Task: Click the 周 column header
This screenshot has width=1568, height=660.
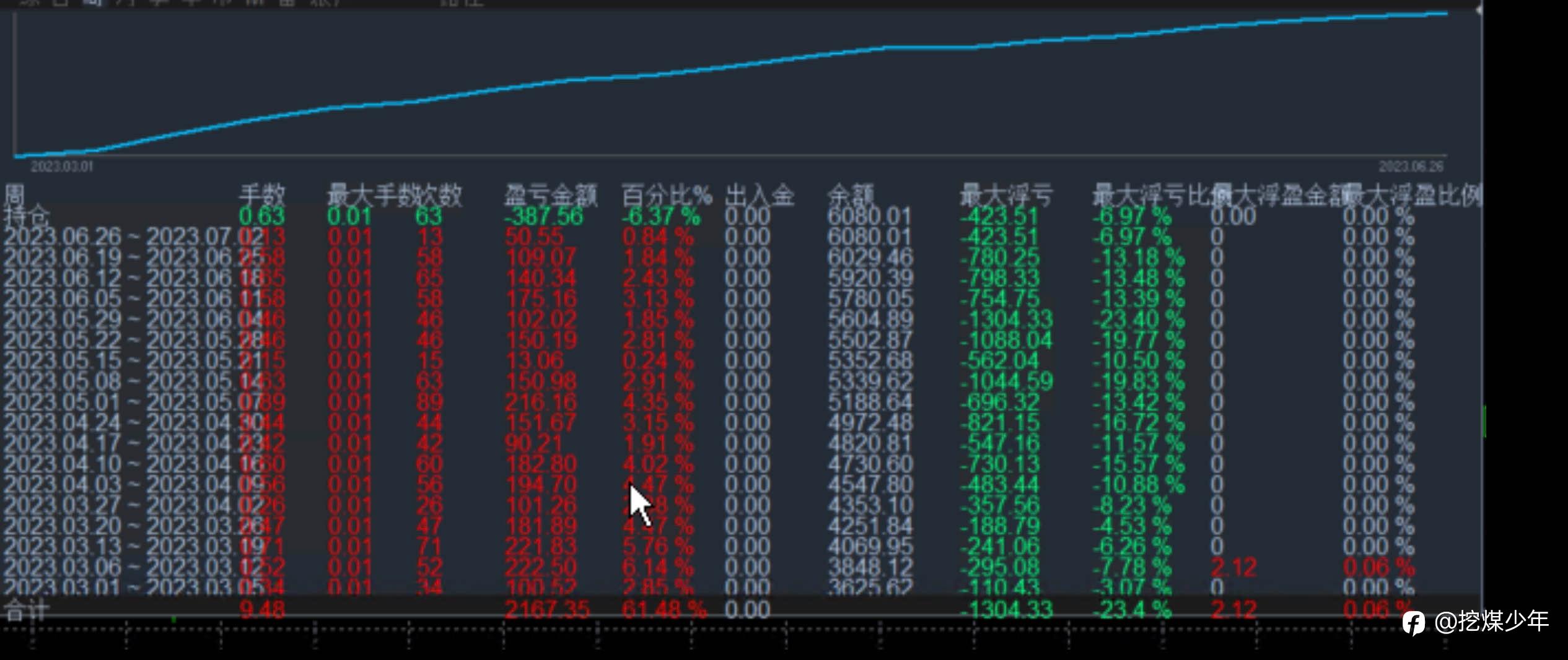Action: click(x=14, y=195)
